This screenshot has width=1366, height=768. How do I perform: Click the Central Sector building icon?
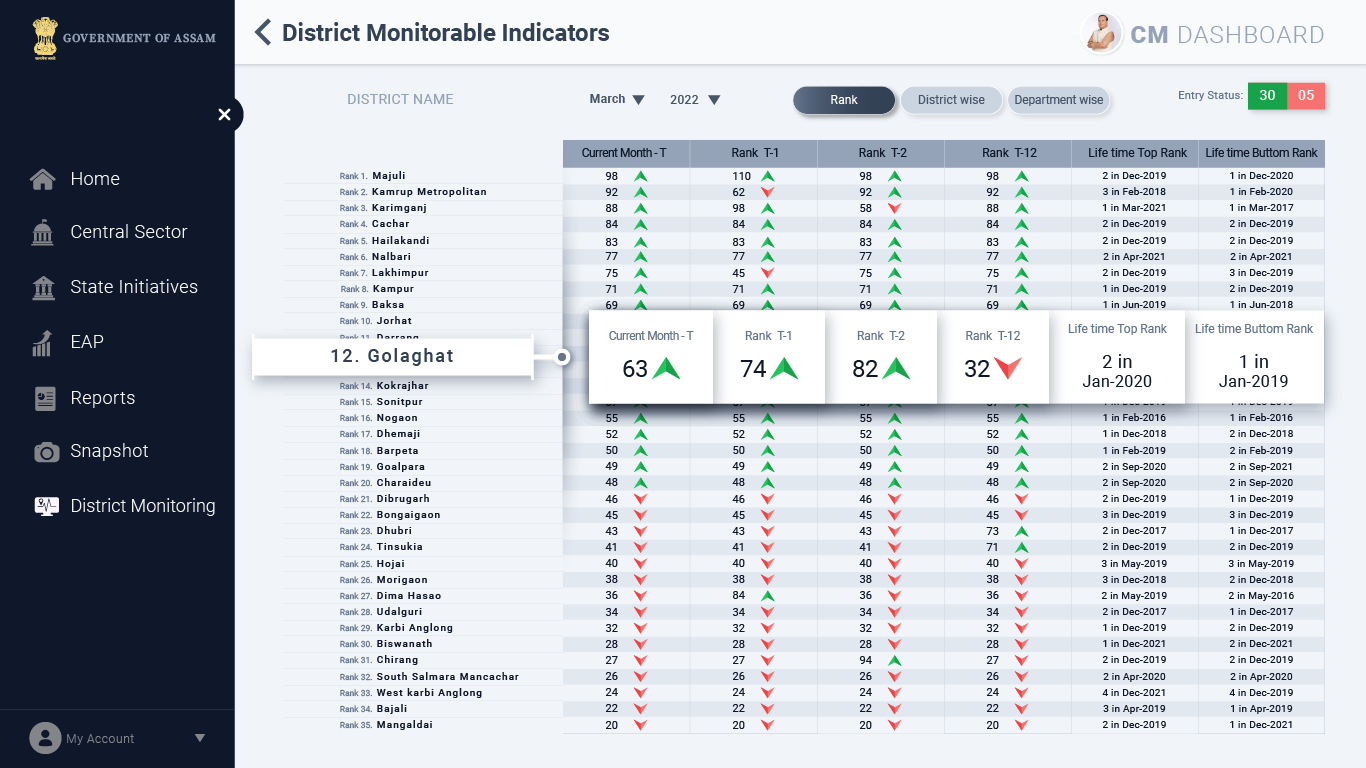click(x=43, y=233)
